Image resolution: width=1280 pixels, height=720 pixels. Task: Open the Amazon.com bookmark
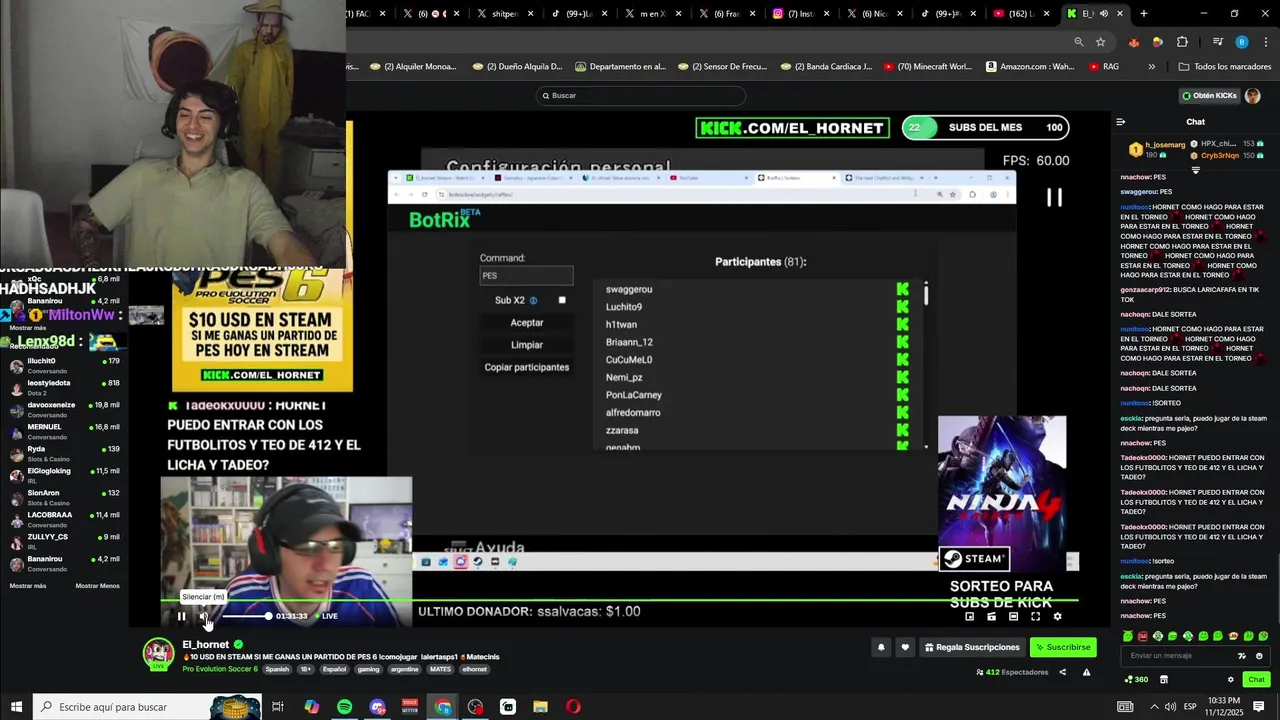point(1030,67)
